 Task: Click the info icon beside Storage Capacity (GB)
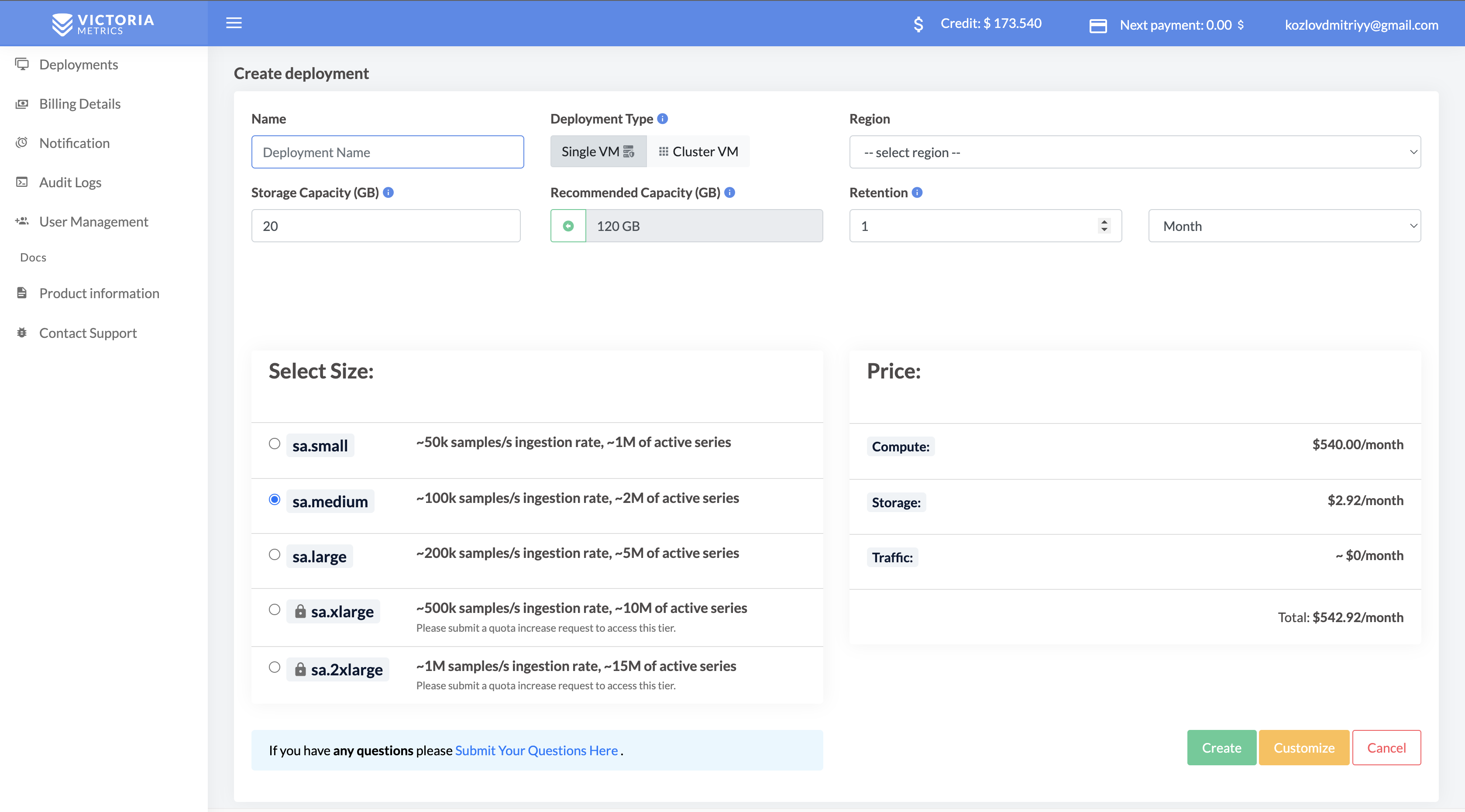coord(389,192)
